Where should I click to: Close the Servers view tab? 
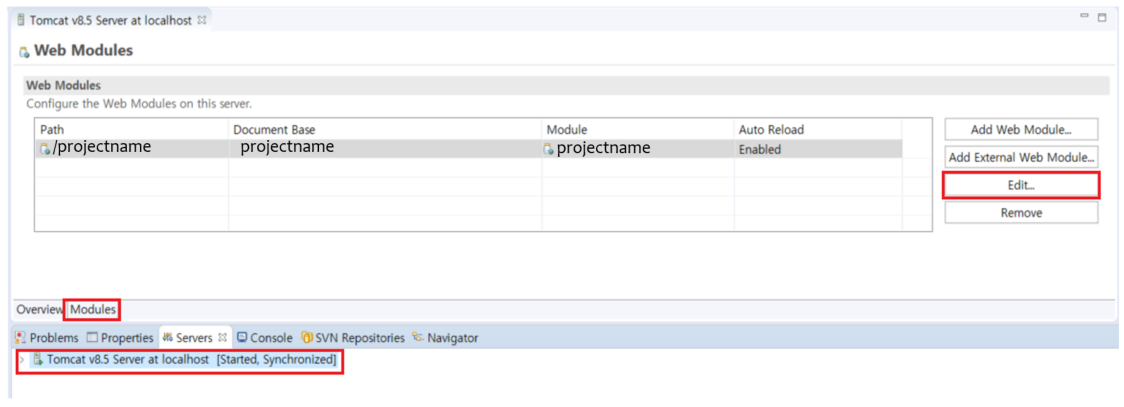click(222, 337)
